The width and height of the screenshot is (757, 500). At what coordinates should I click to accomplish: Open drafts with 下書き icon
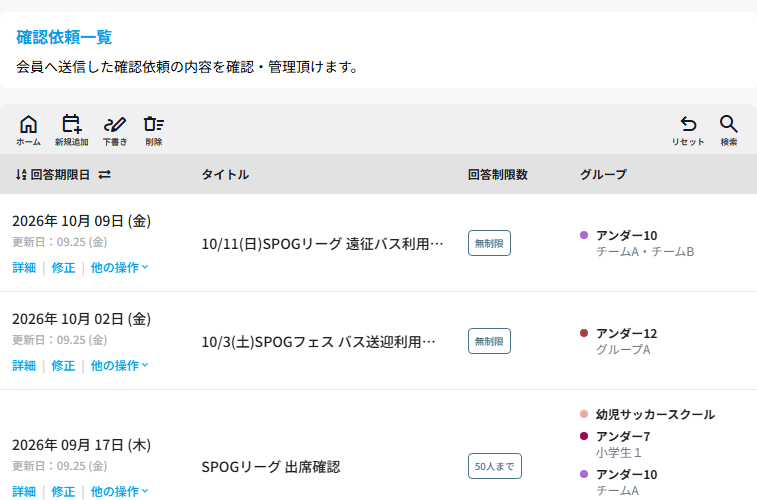coord(115,130)
